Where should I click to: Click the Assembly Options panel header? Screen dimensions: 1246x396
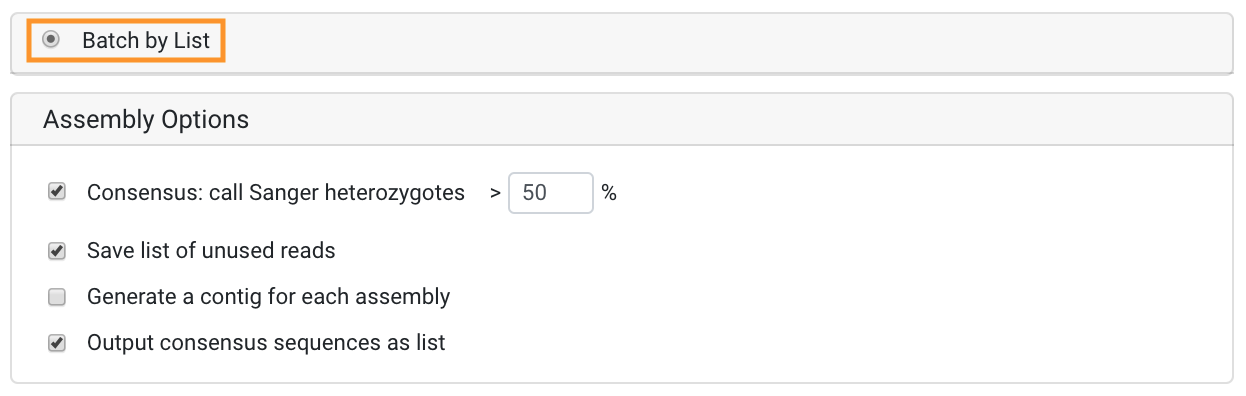point(622,120)
